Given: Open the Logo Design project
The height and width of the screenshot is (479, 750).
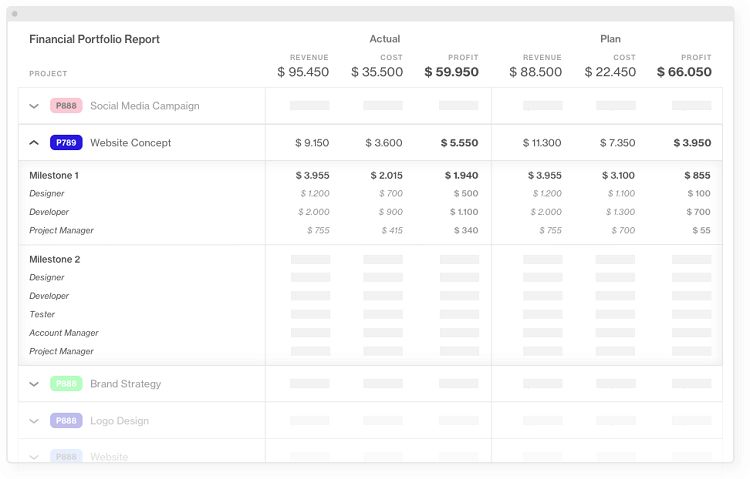Looking at the screenshot, I should coord(119,421).
